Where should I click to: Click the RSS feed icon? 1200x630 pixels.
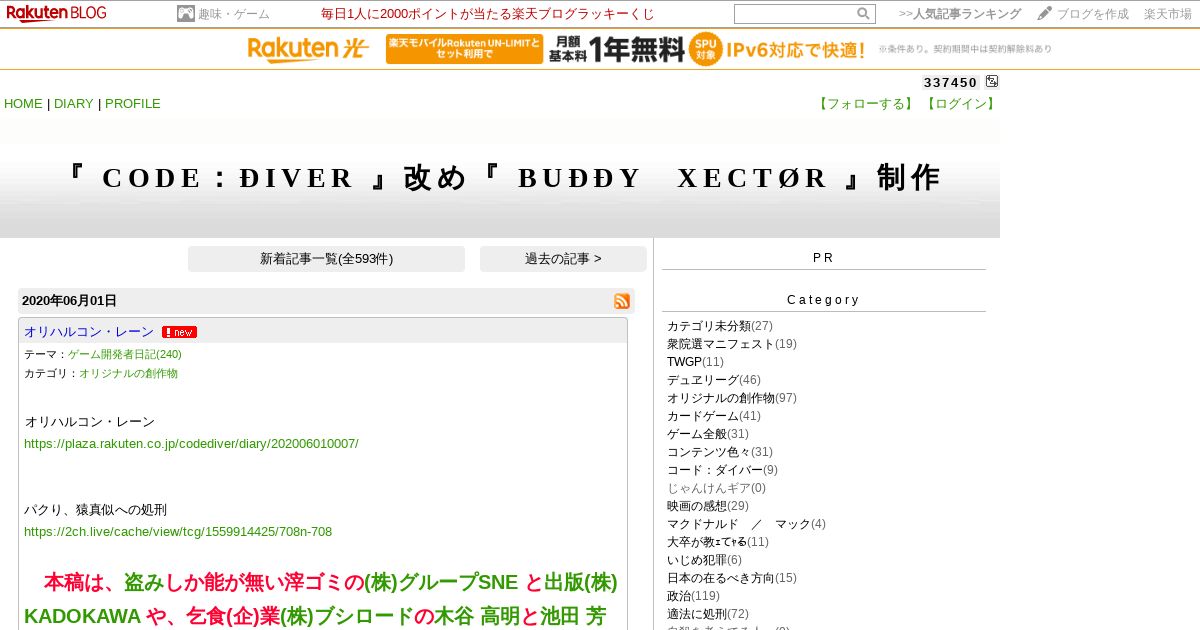622,301
